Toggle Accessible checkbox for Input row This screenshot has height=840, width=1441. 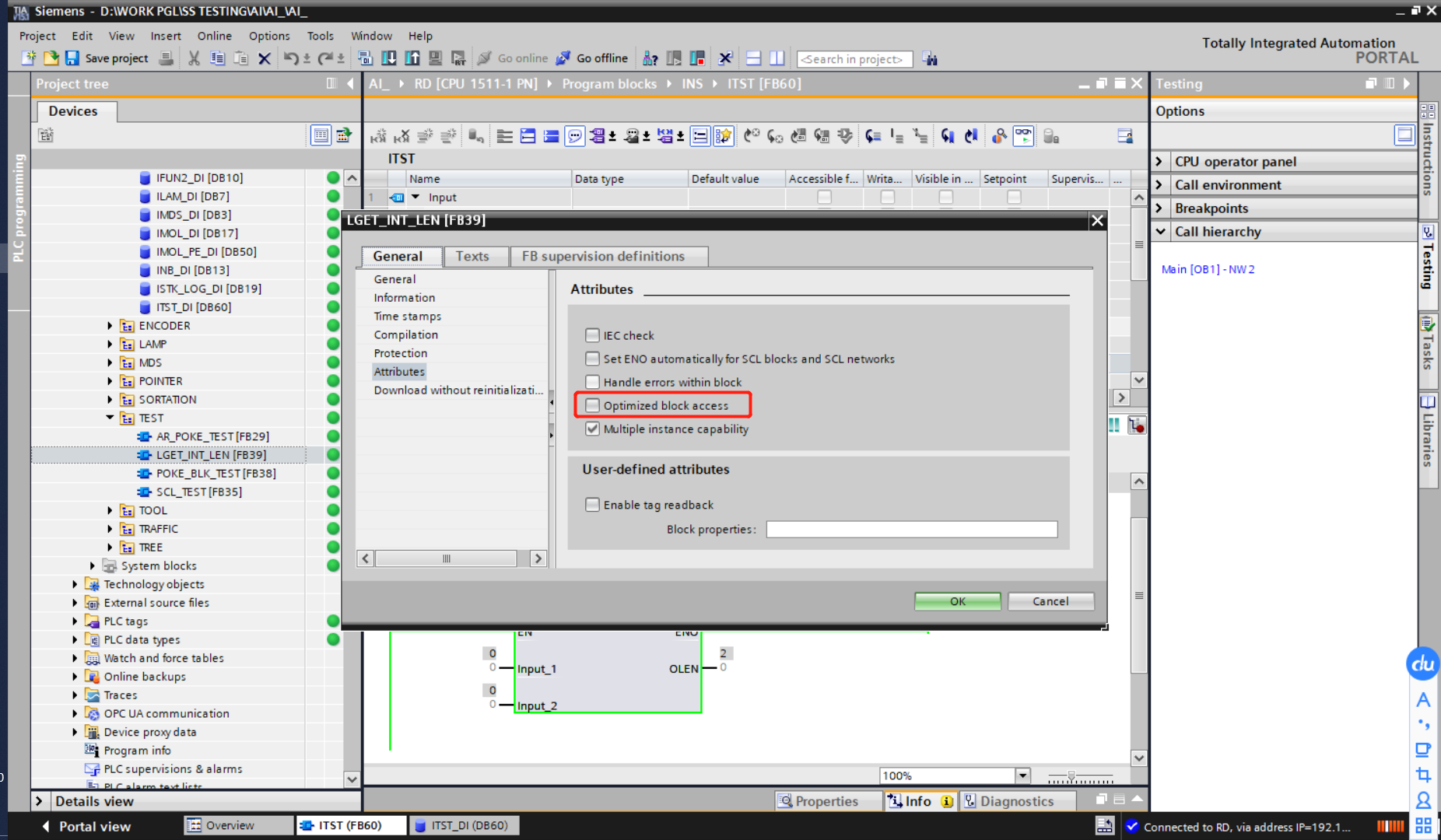(x=824, y=198)
